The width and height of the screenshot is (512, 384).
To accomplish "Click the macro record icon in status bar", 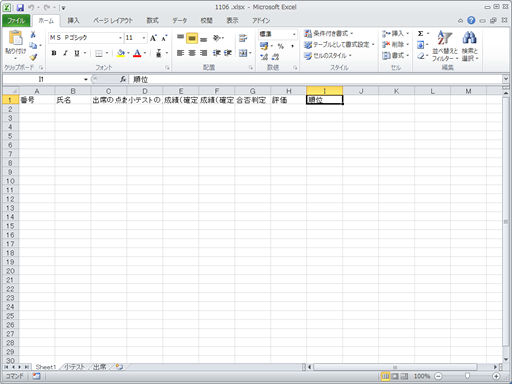I will pos(36,376).
